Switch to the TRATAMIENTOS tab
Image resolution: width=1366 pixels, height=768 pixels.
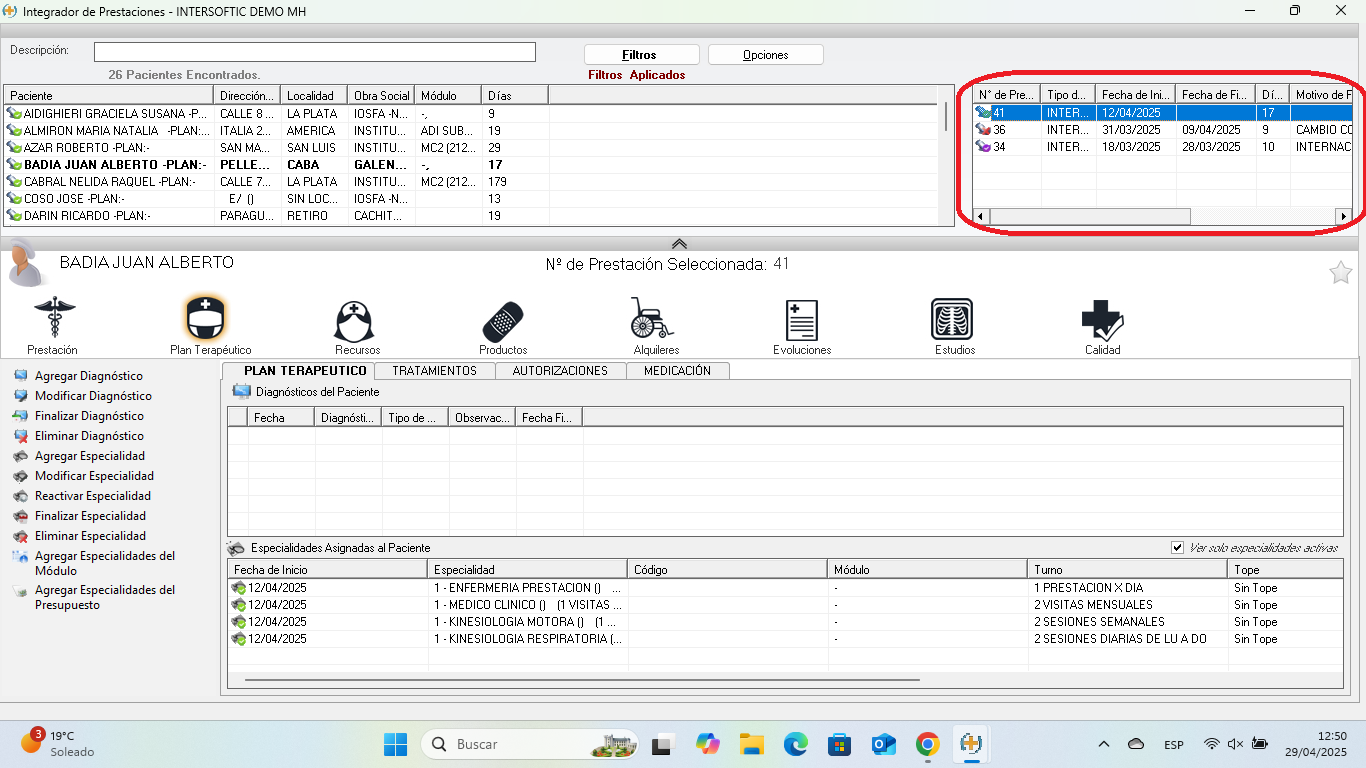click(434, 371)
